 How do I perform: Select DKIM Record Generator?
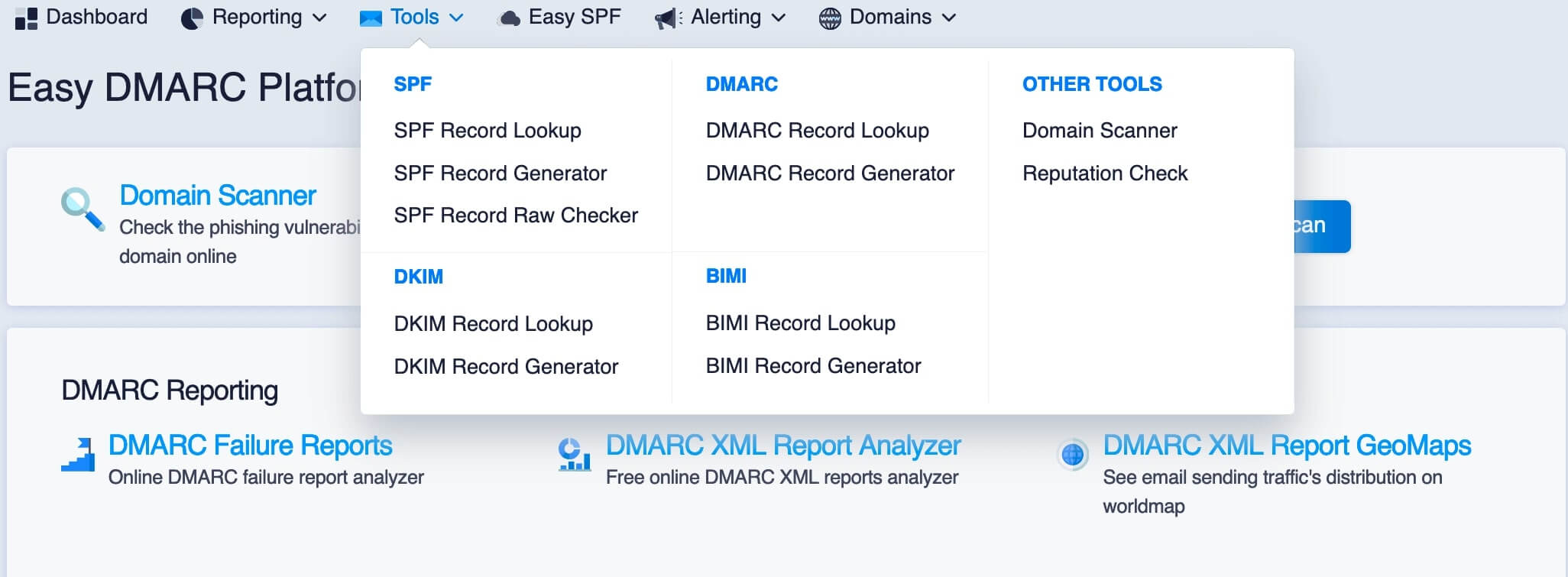click(506, 367)
